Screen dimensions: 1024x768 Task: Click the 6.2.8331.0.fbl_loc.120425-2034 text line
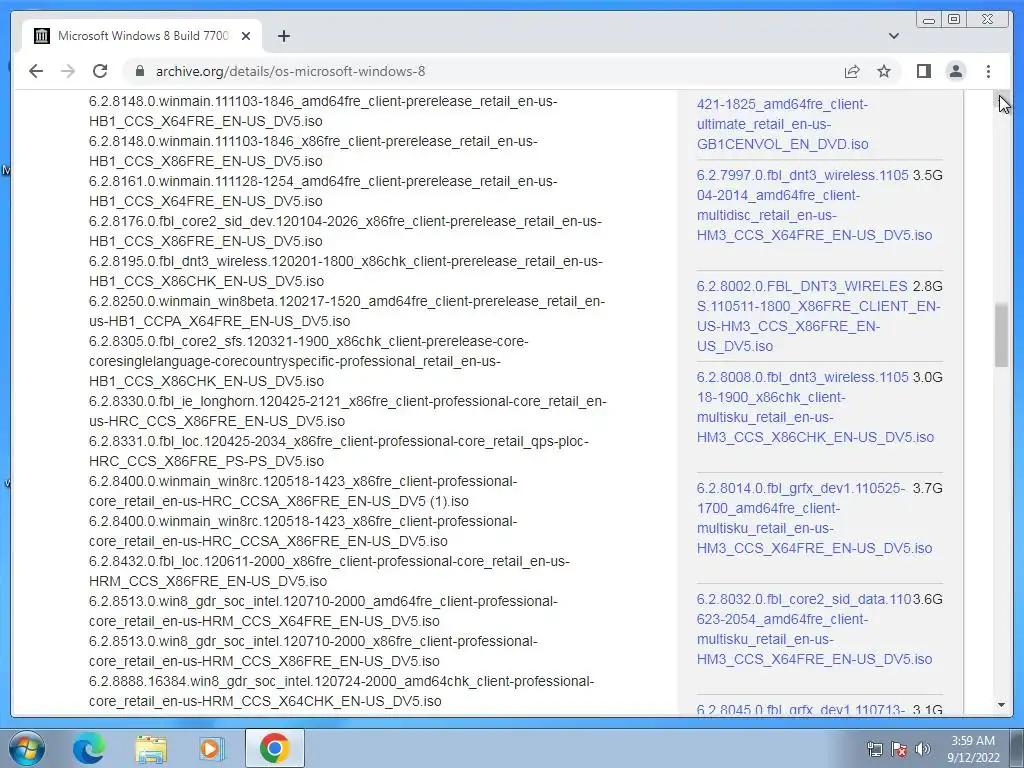(x=339, y=451)
